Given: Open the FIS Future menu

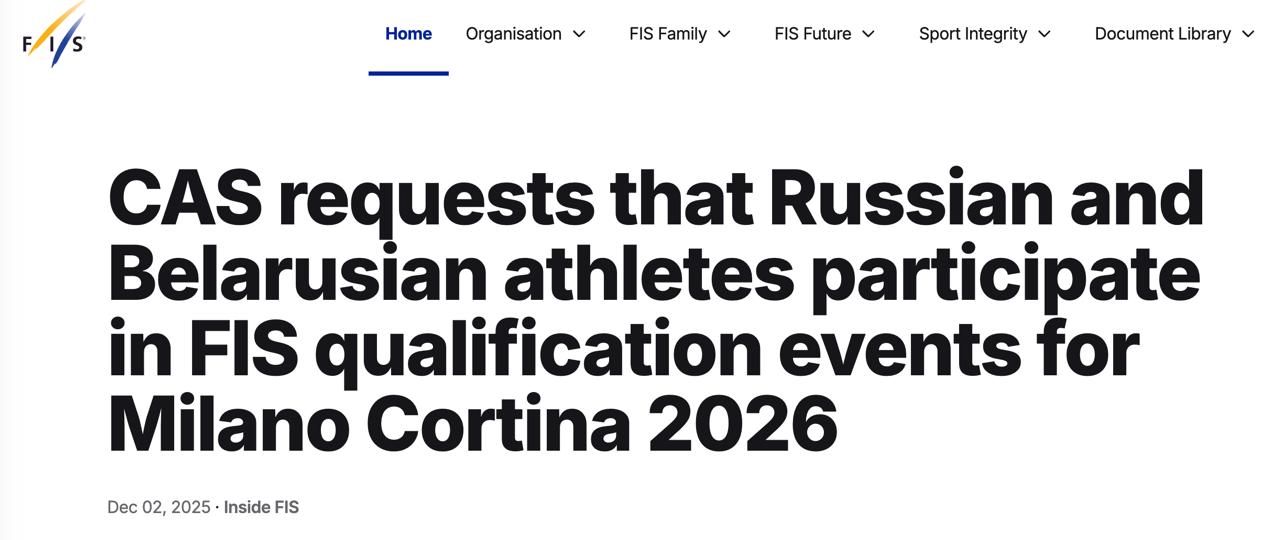Looking at the screenshot, I should pyautogui.click(x=812, y=34).
